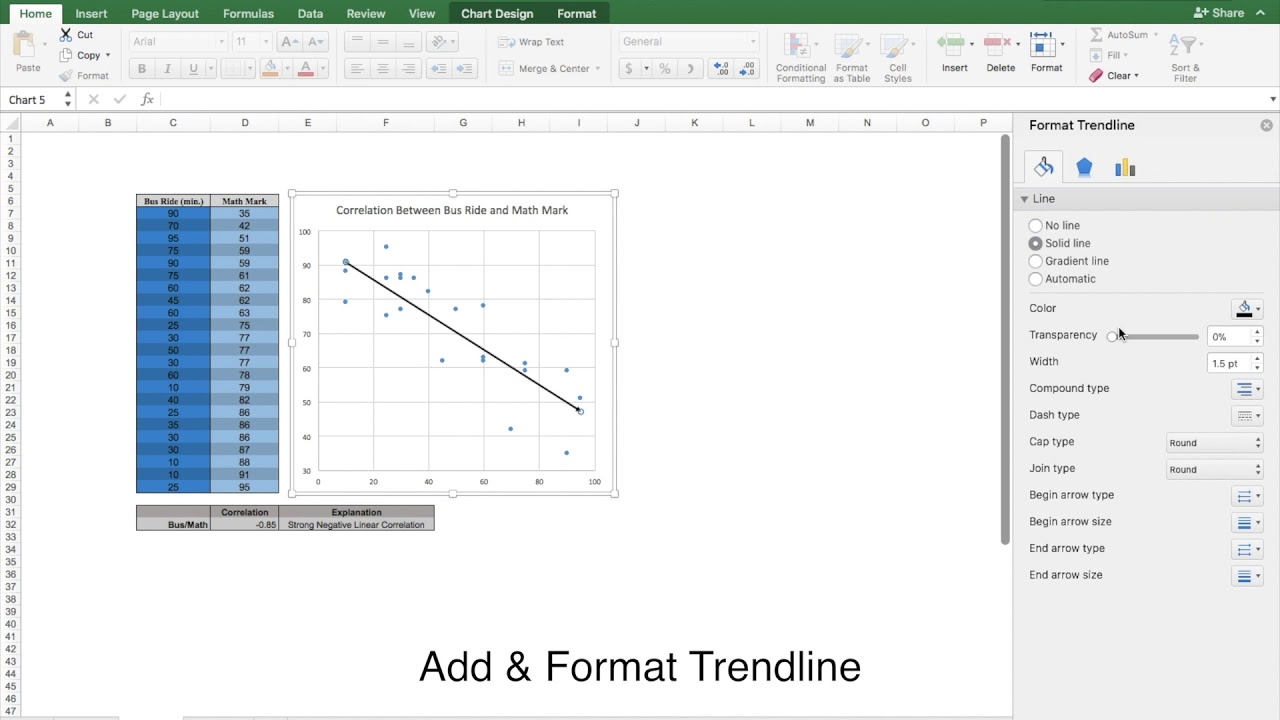Click the Fill button in the editing group

click(x=1108, y=55)
